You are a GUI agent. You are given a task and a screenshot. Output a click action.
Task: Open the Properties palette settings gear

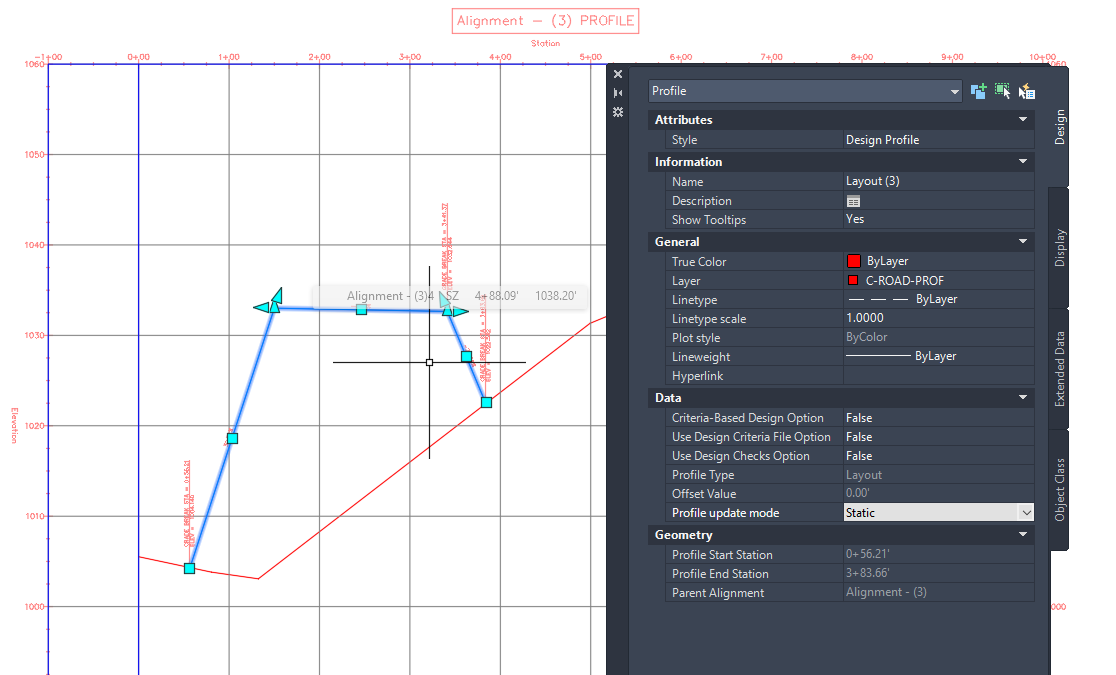click(x=617, y=112)
